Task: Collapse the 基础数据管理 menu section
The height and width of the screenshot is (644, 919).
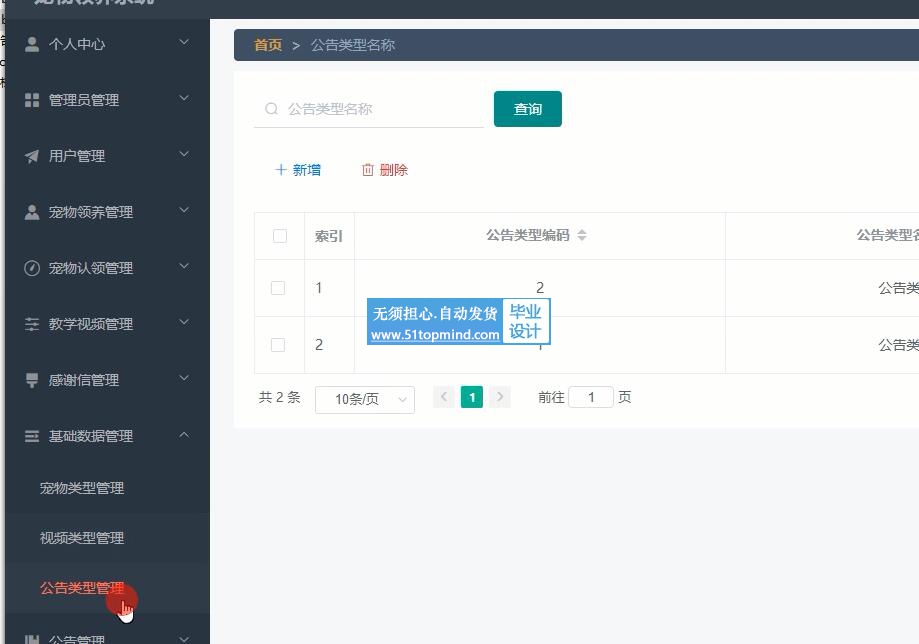Action: (x=184, y=435)
